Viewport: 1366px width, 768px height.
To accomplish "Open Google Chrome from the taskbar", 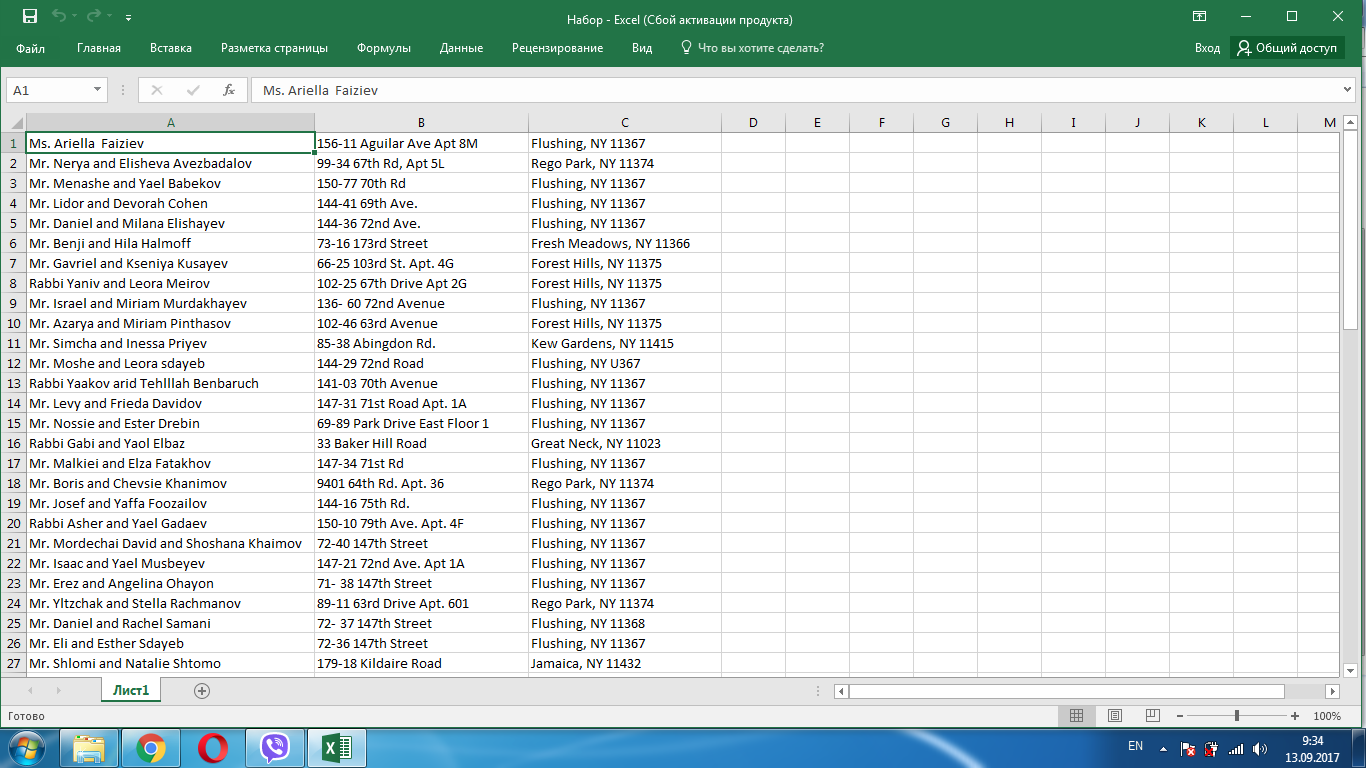I will pos(151,748).
